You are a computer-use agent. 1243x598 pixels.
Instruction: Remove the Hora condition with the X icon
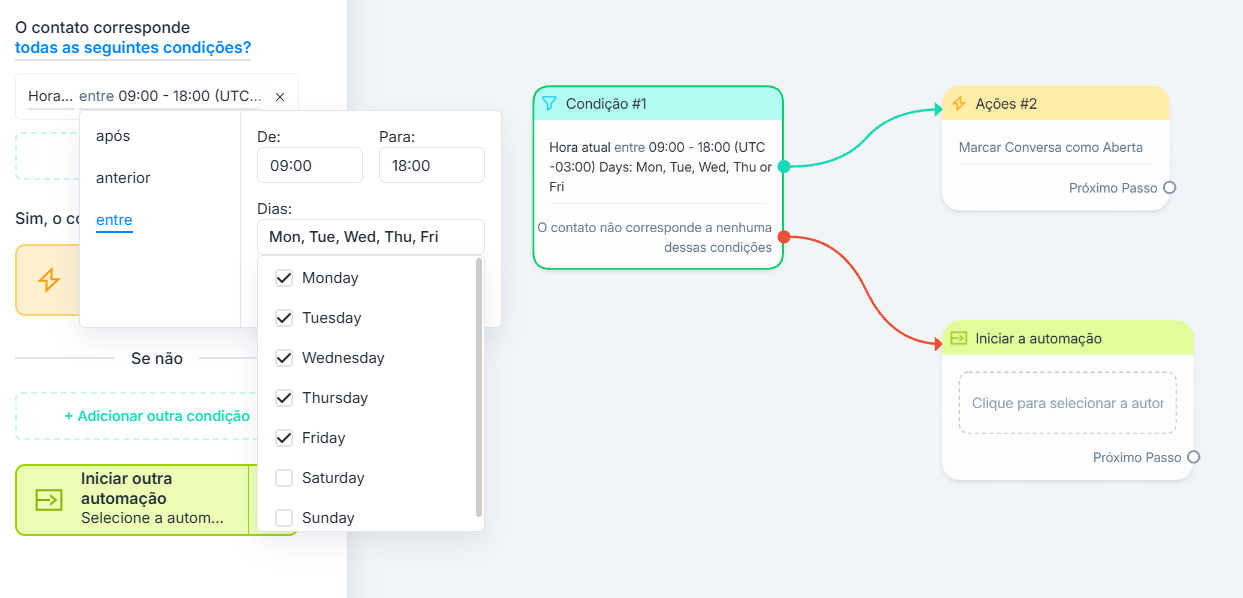point(280,97)
